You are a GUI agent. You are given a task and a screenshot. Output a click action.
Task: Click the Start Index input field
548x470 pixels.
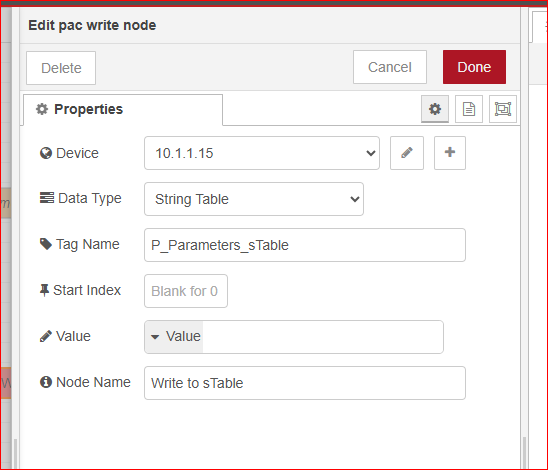[x=186, y=291]
